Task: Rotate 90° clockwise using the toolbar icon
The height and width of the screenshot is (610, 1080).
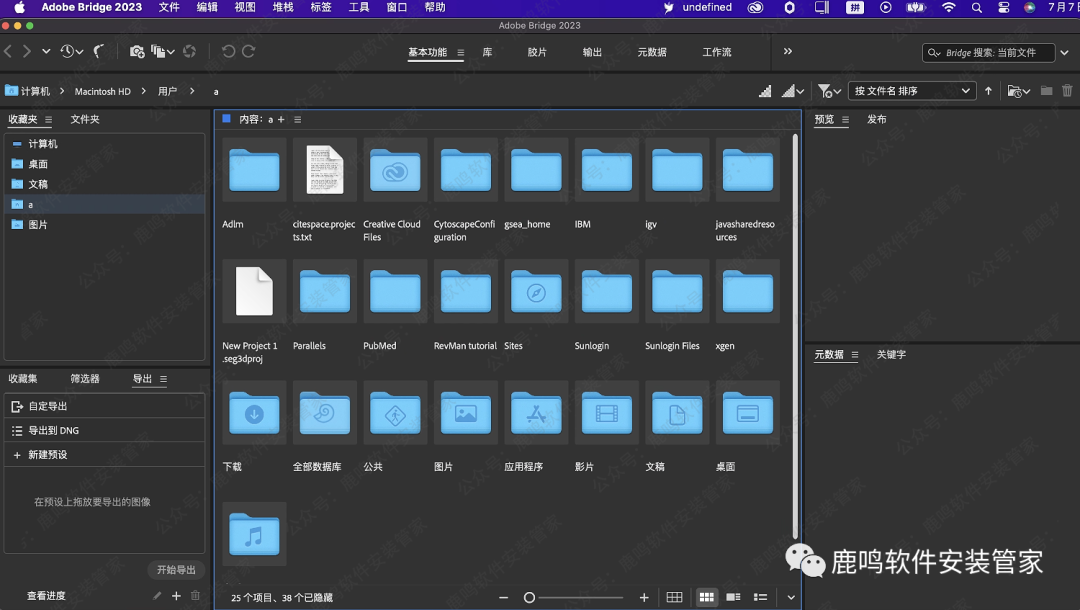Action: tap(249, 51)
